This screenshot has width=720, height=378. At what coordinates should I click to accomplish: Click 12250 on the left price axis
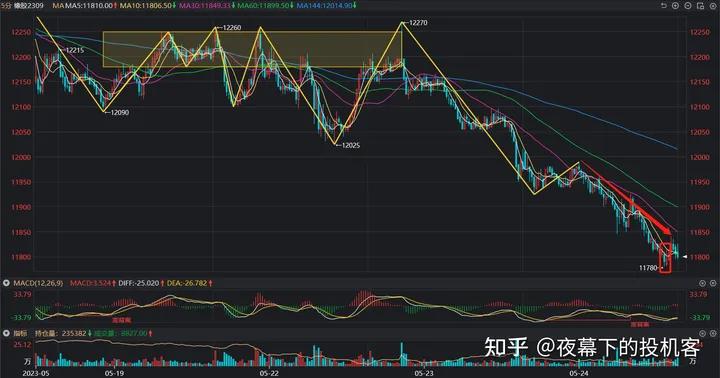[21, 33]
